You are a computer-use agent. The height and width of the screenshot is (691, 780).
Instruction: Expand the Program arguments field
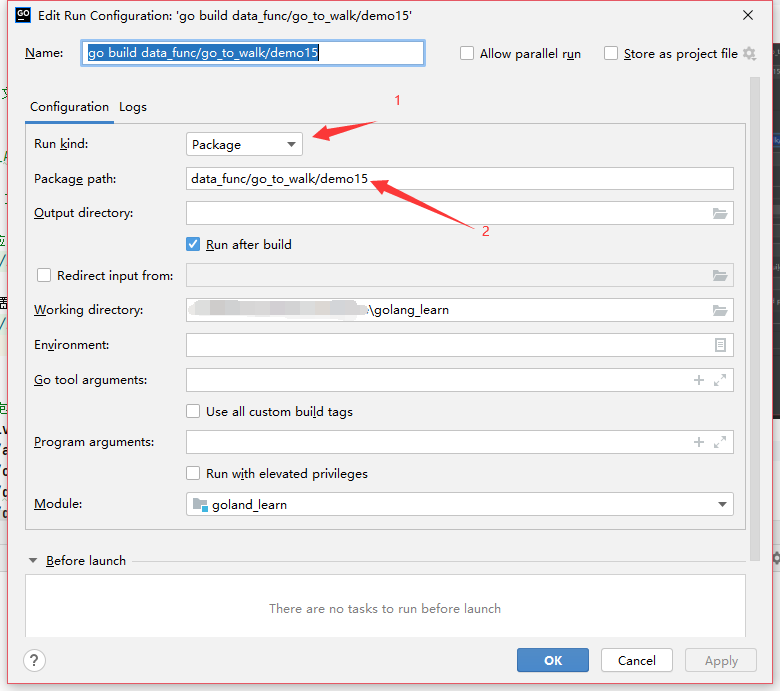point(719,442)
